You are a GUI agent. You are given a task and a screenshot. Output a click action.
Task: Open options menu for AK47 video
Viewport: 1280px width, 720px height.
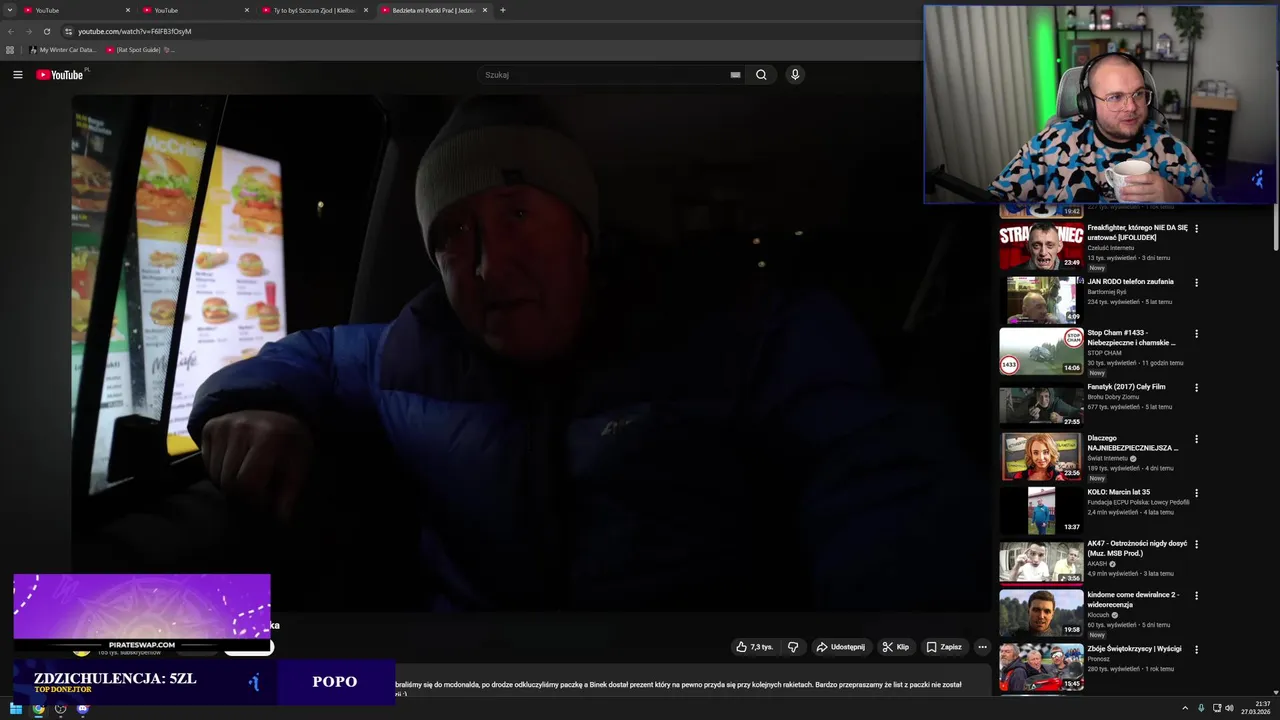1196,544
